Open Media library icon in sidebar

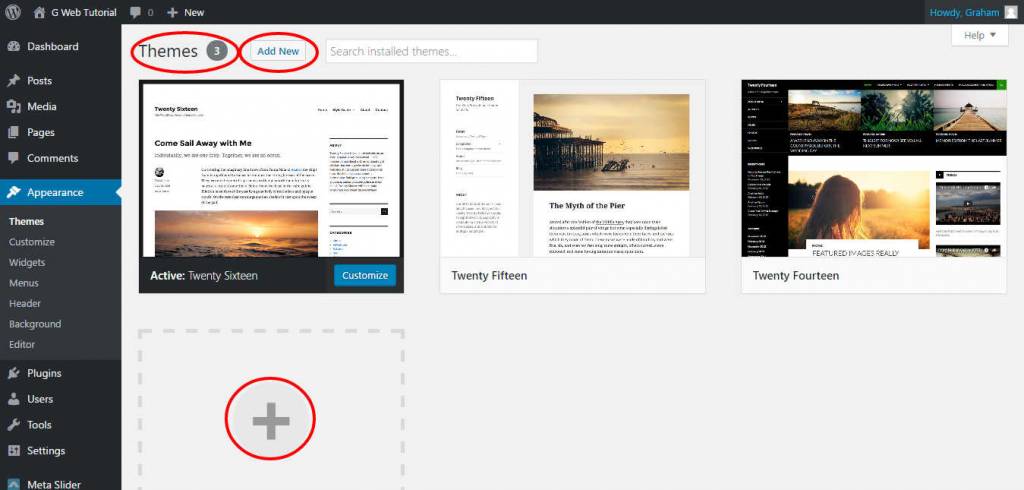tap(13, 107)
